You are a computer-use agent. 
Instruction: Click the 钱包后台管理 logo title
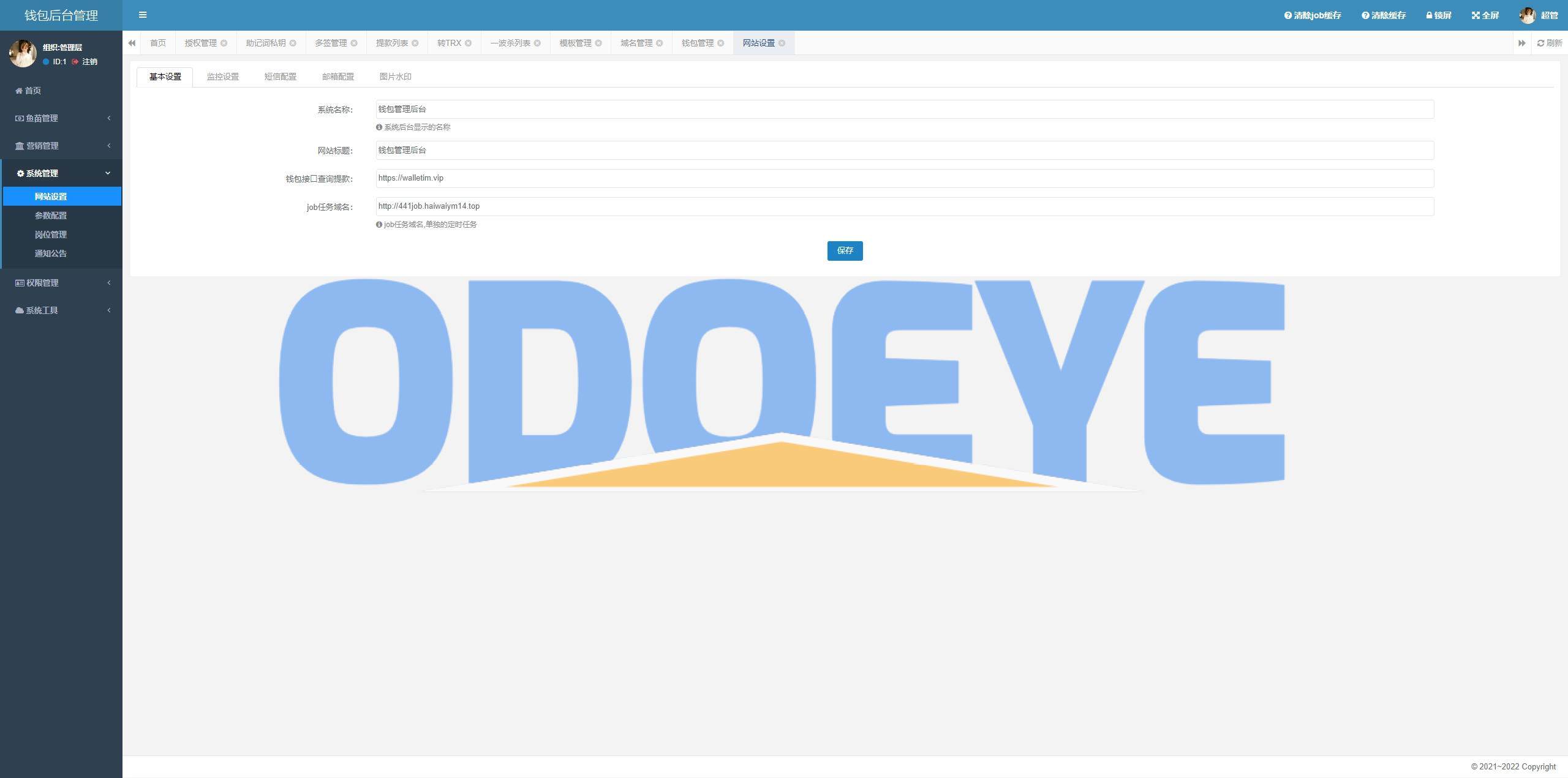click(x=61, y=15)
